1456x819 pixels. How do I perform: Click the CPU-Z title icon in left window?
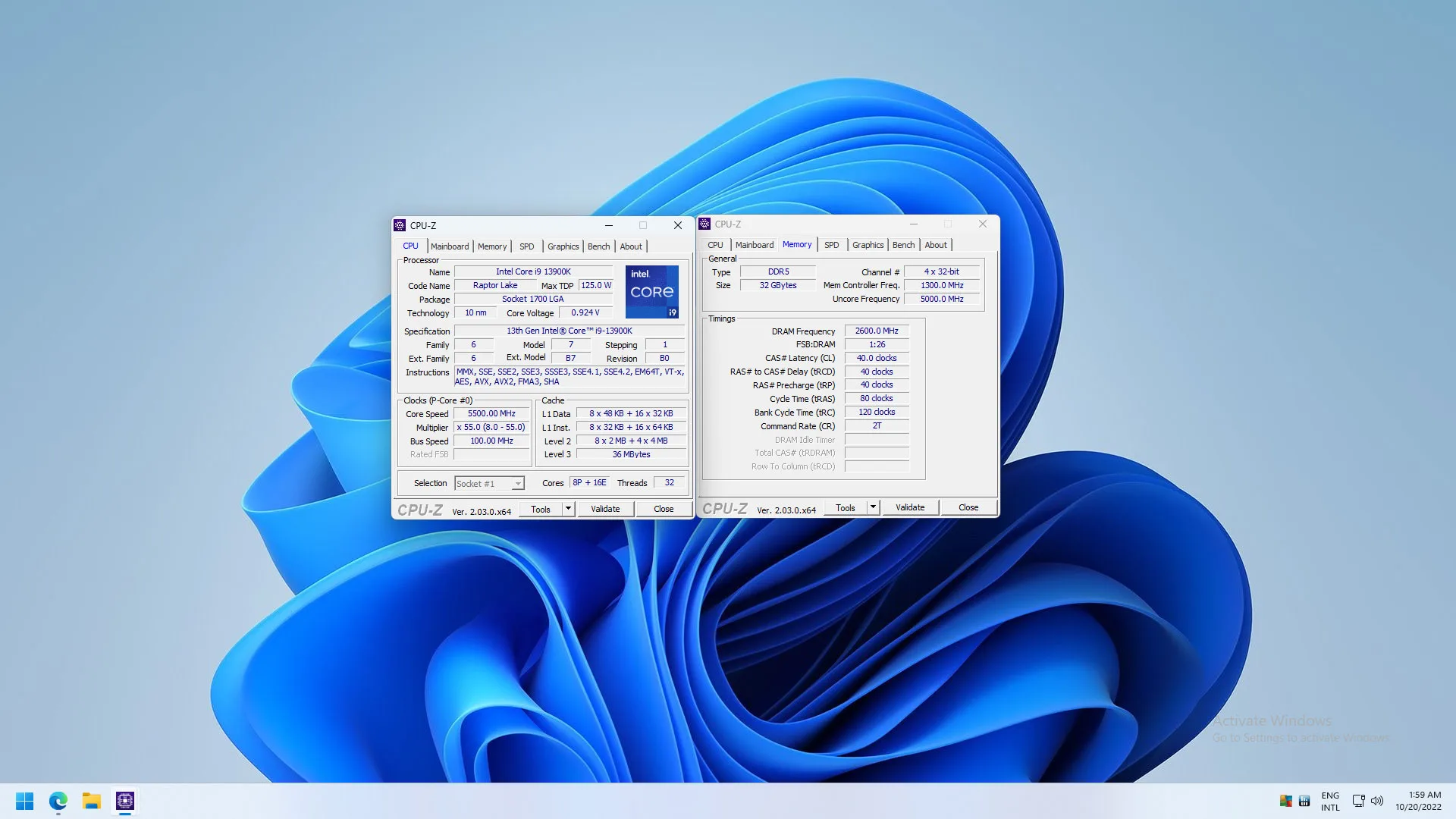[x=400, y=225]
